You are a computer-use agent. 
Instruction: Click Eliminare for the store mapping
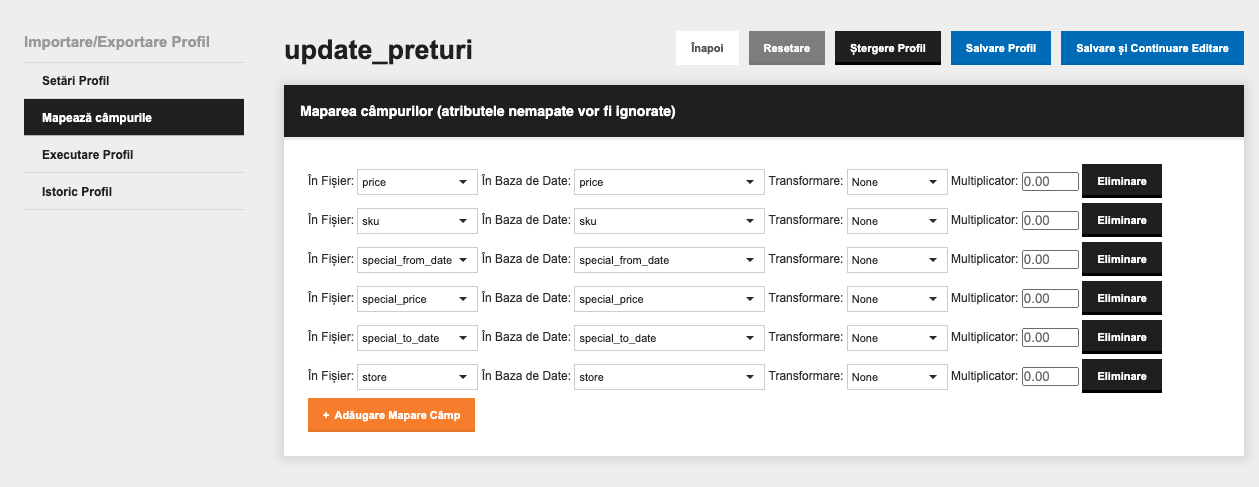(x=1122, y=376)
